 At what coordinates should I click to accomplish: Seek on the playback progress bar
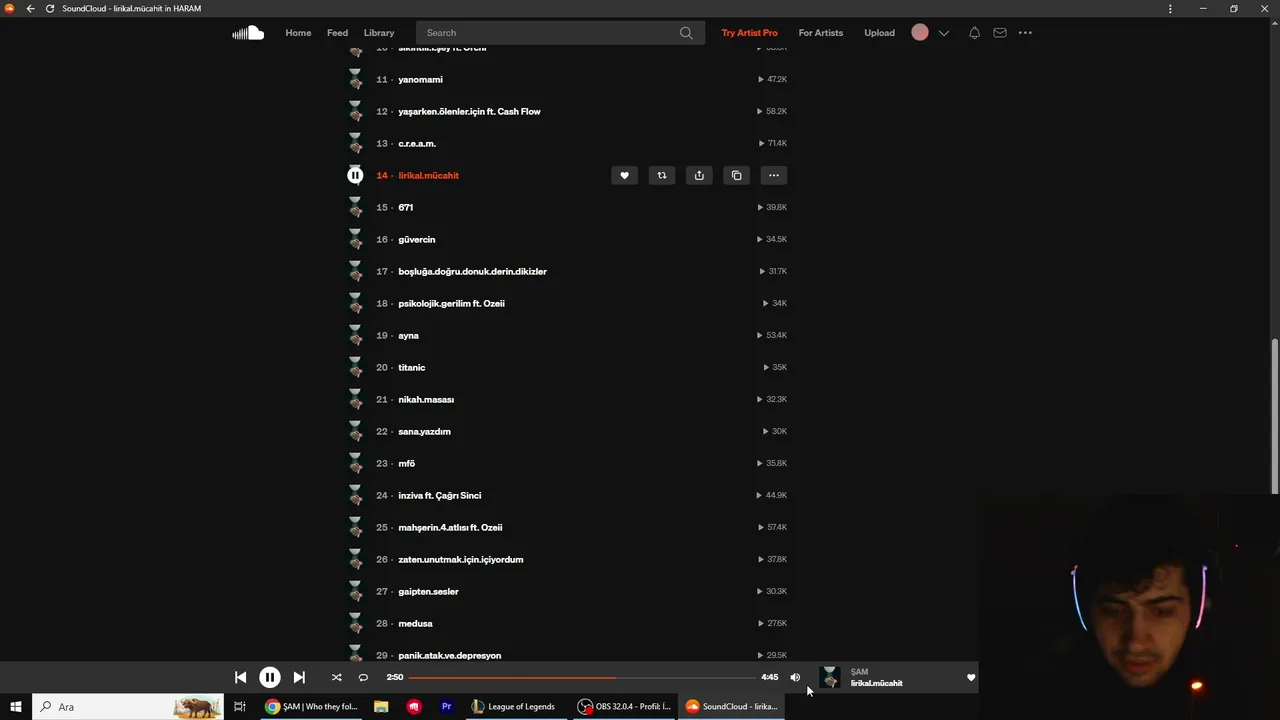[583, 677]
